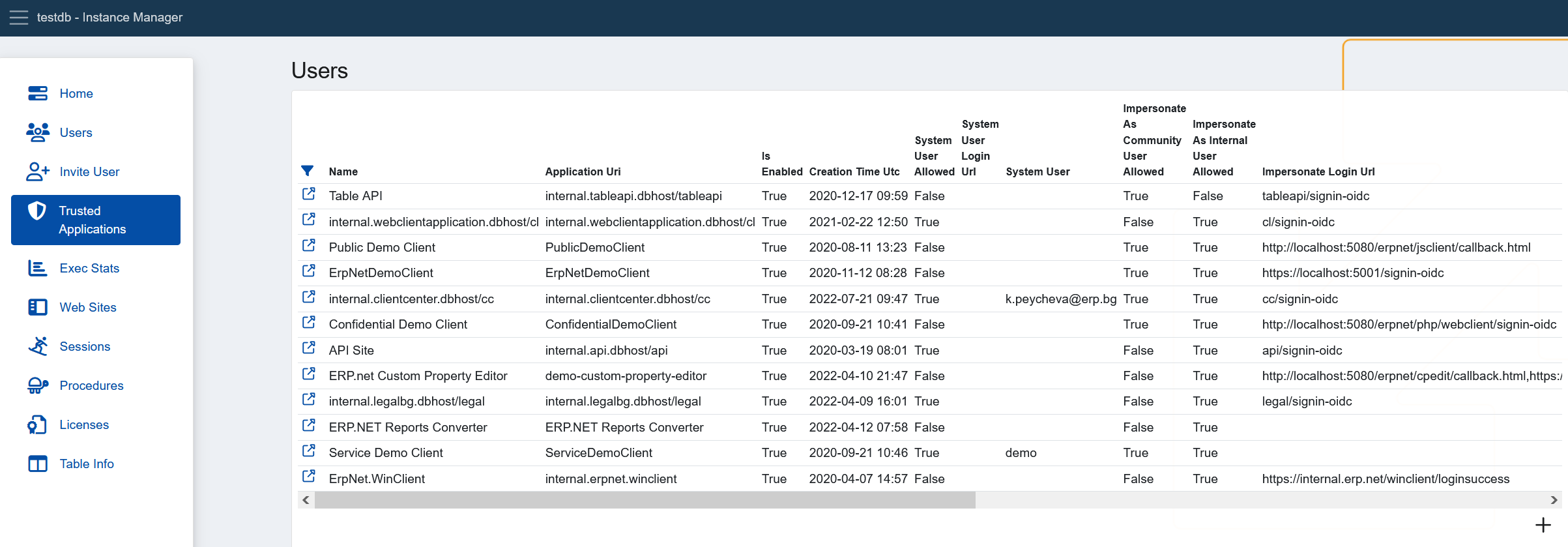The image size is (1568, 547).
Task: Open the hamburger navigation menu
Action: point(19,18)
